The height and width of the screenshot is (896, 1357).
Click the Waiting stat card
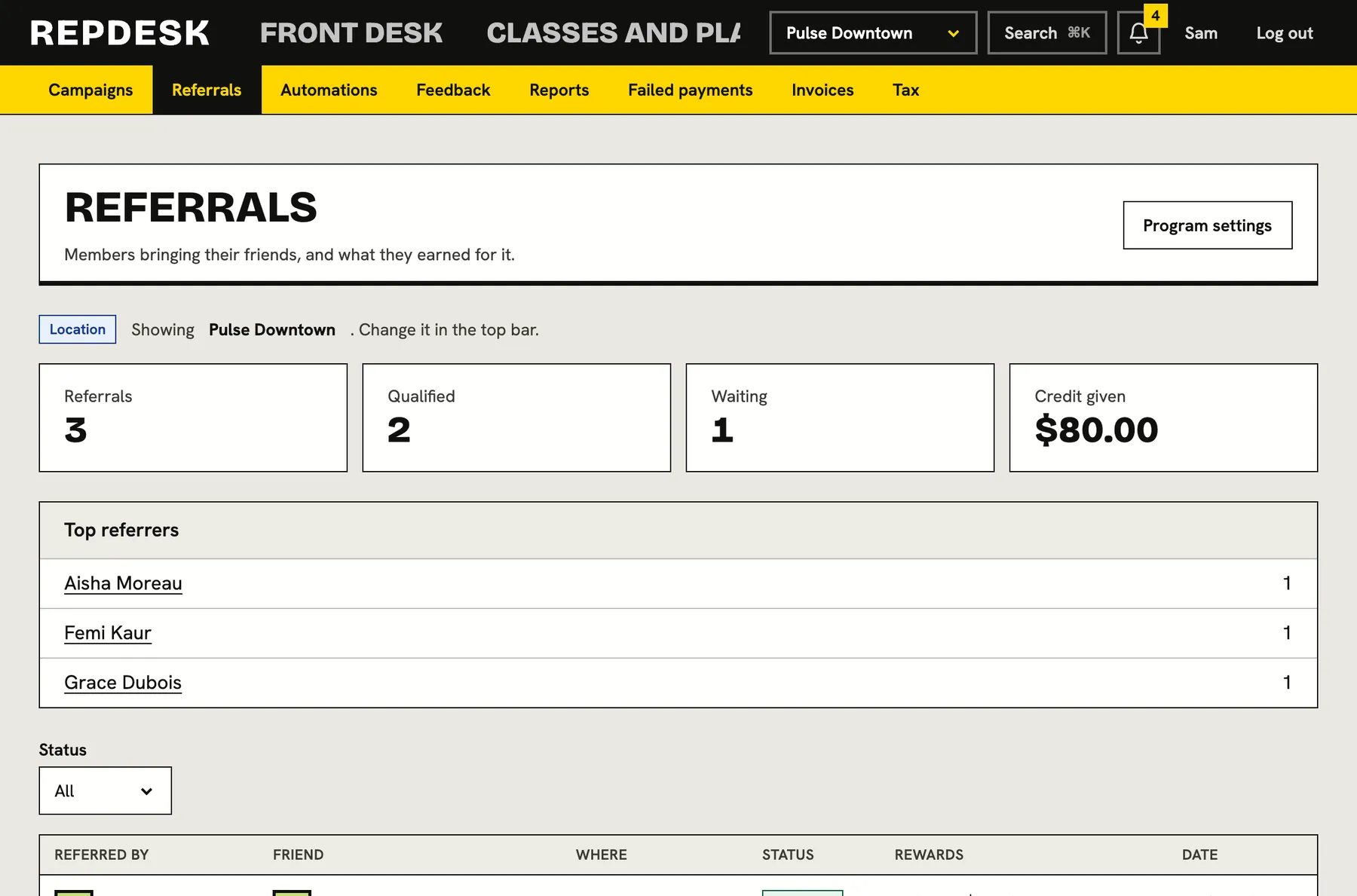840,417
